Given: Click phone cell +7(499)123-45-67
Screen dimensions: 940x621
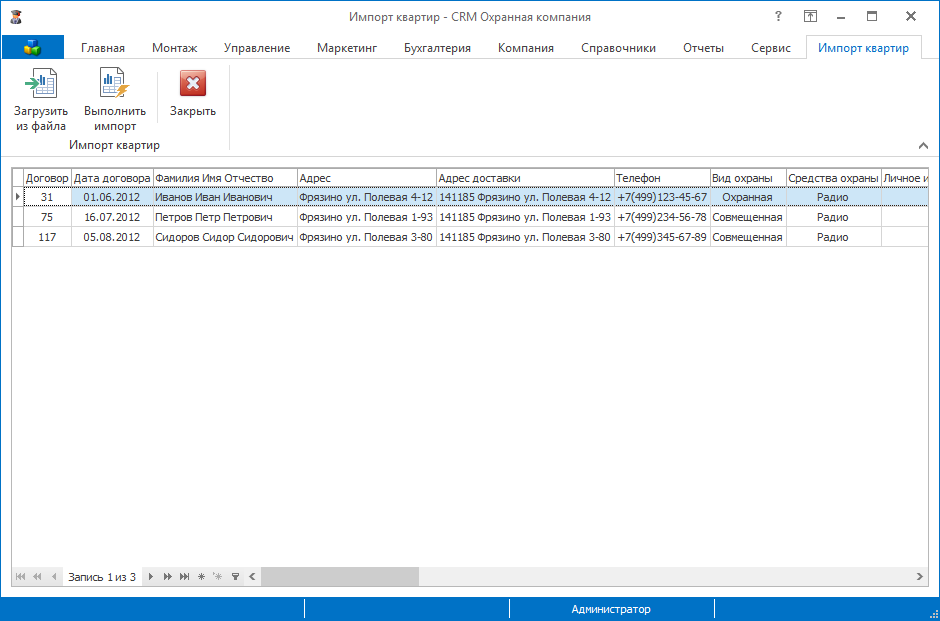Looking at the screenshot, I should [x=662, y=197].
